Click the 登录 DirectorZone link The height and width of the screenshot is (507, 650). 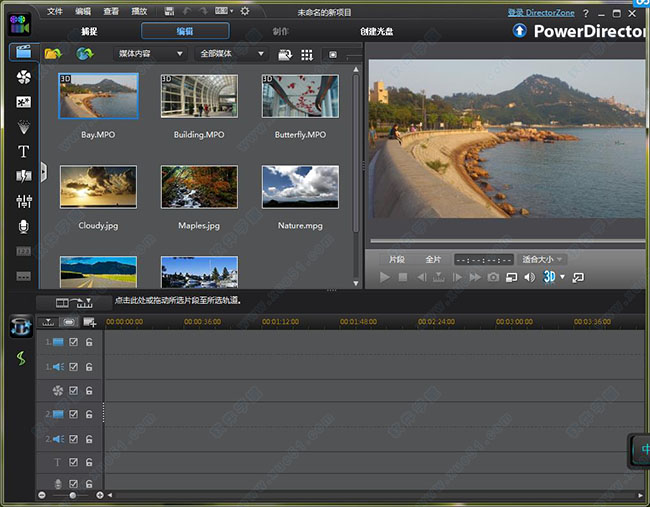click(541, 13)
